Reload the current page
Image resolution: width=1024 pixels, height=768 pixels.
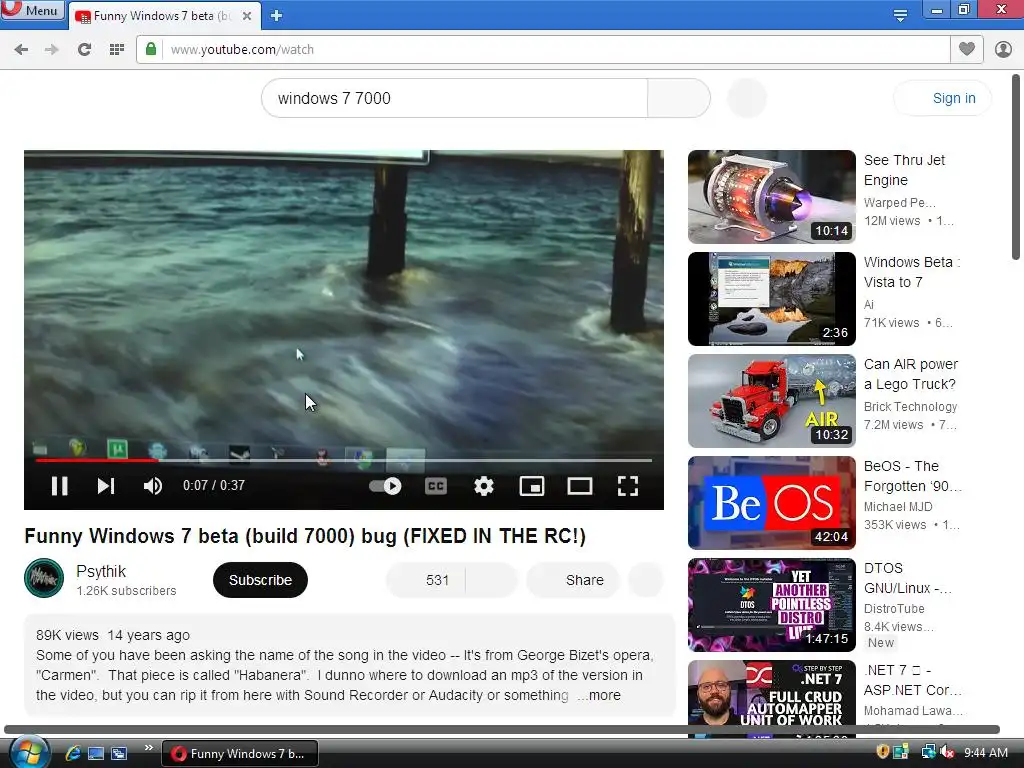pos(84,50)
